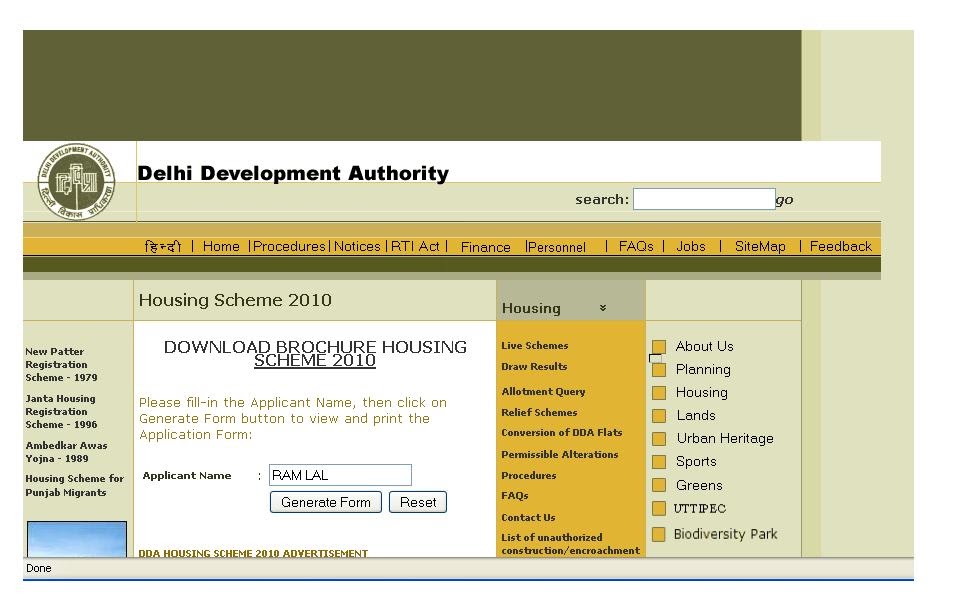Open the DDA HOUSING SCHEME 2010 ADVERTISEMENT link
Image resolution: width=957 pixels, height=611 pixels.
(x=253, y=553)
